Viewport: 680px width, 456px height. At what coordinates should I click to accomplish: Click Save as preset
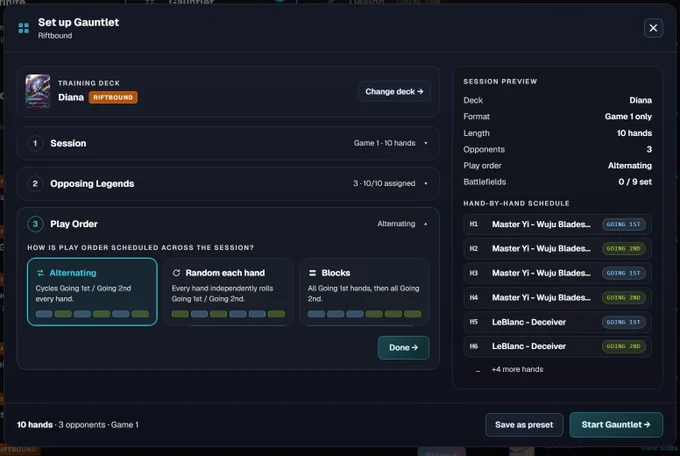pyautogui.click(x=524, y=425)
